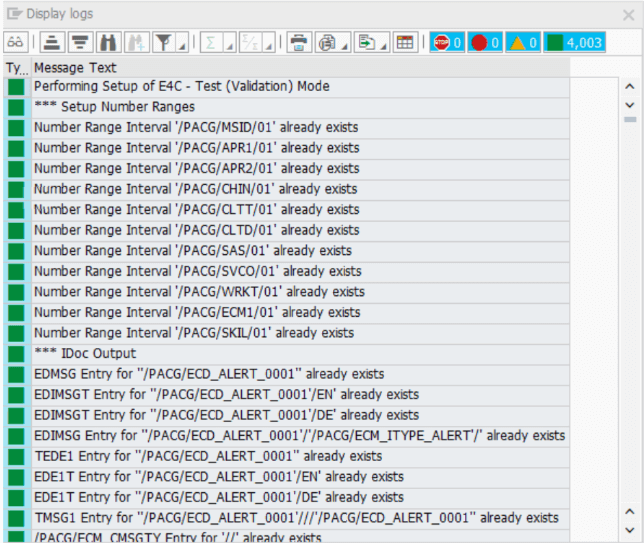Image resolution: width=644 pixels, height=543 pixels.
Task: Click the vertical scrollbar thumb
Action: pos(630,120)
